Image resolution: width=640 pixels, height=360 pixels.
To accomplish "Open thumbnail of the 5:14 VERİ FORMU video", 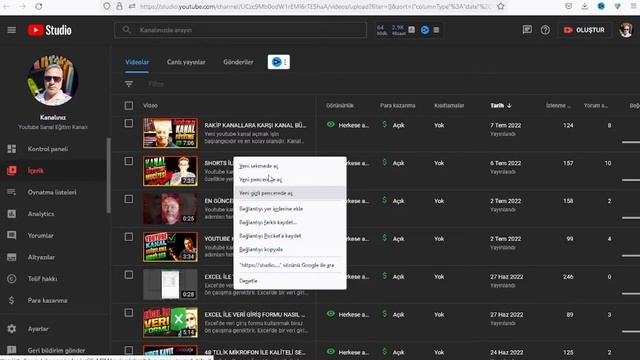I will (x=171, y=322).
